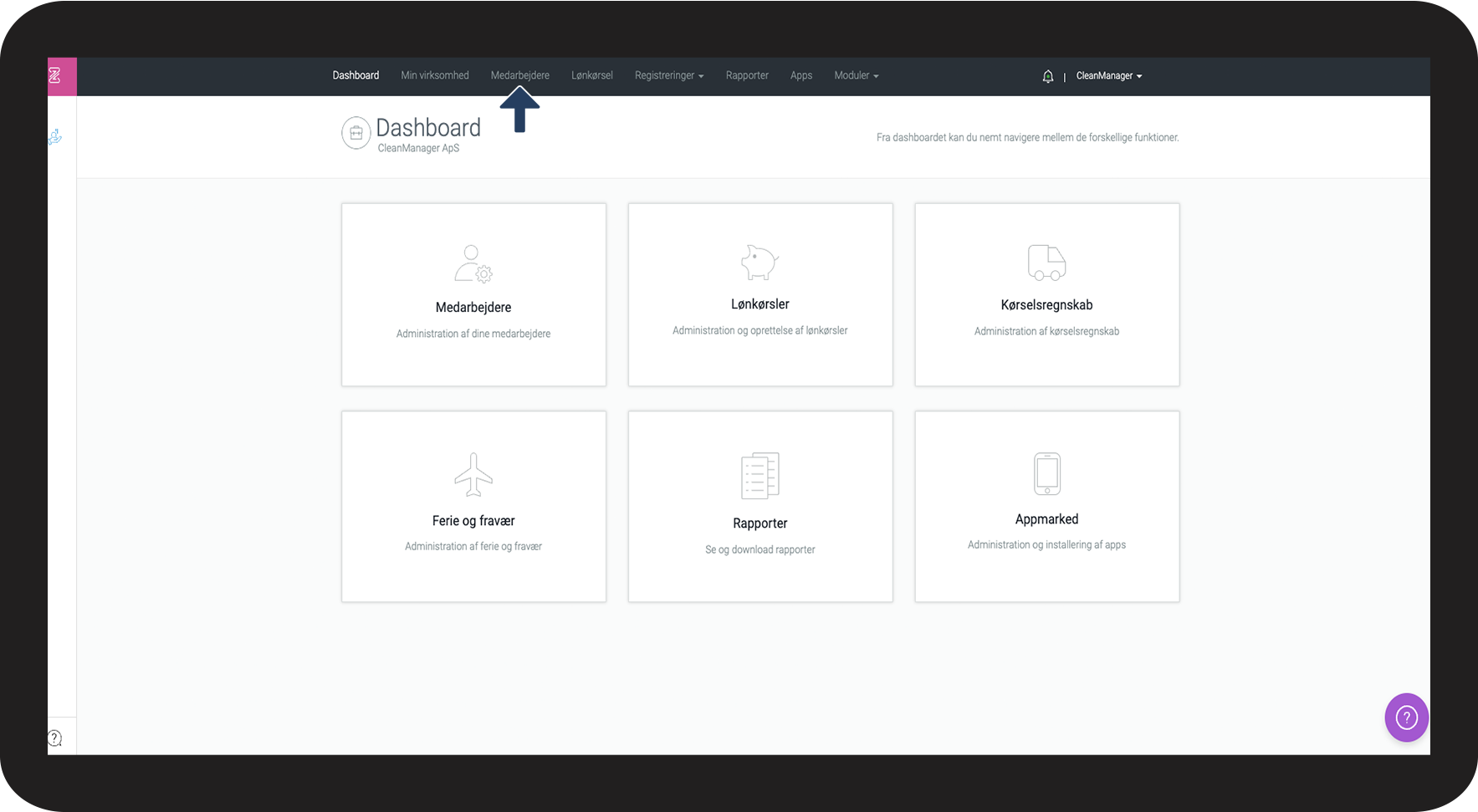The width and height of the screenshot is (1478, 812).
Task: Open the Apps menu item
Action: tap(801, 75)
